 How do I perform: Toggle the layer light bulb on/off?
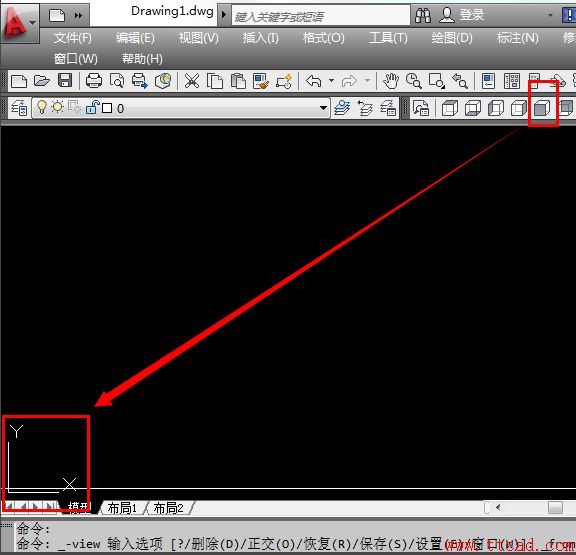[42, 108]
